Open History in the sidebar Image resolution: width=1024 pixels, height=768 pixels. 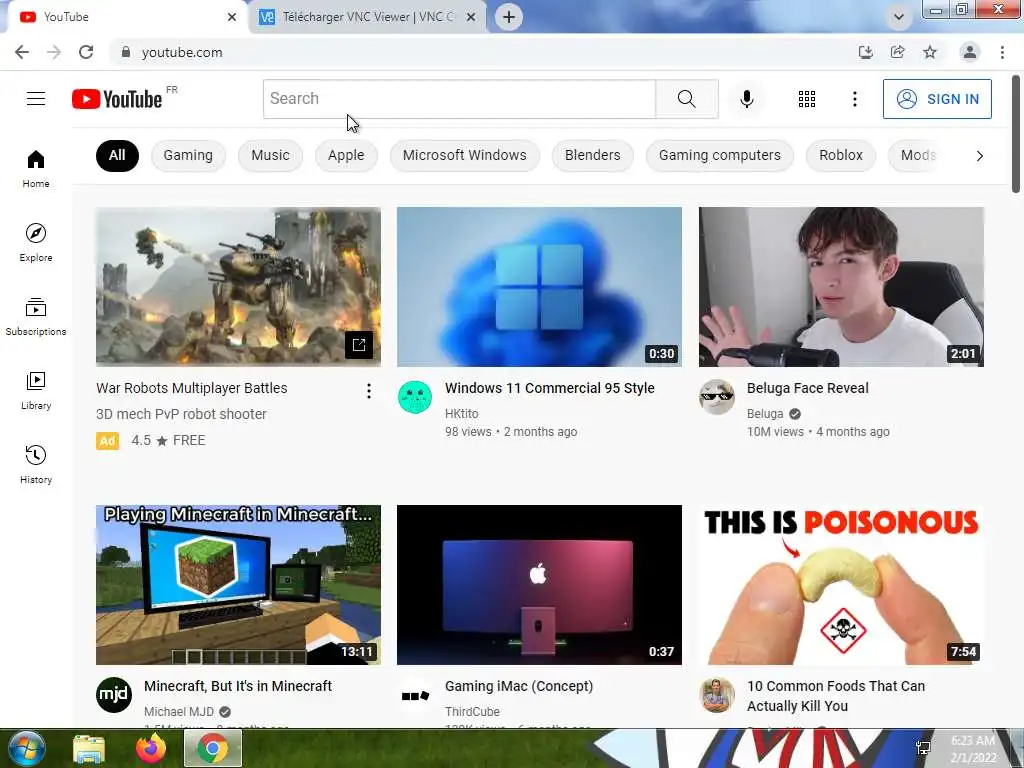(x=36, y=464)
